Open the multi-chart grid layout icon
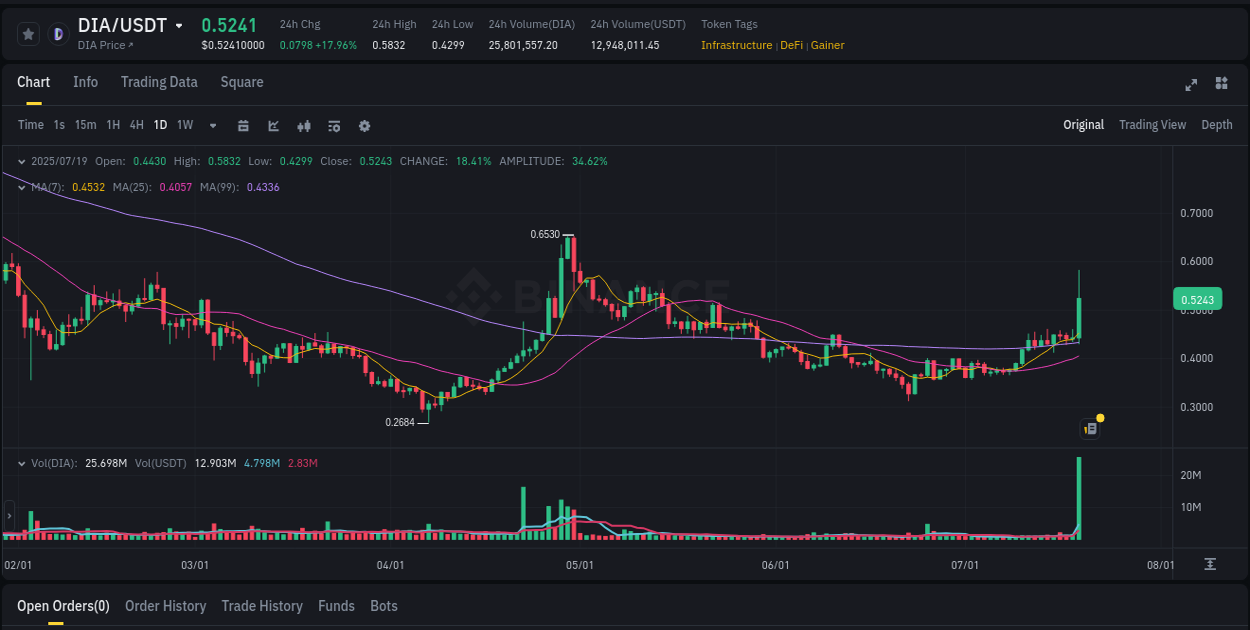Viewport: 1250px width, 630px height. (1221, 83)
